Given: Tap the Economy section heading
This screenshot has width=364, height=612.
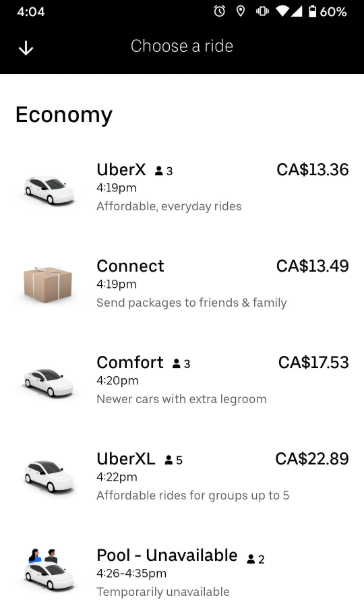Looking at the screenshot, I should click(x=64, y=115).
